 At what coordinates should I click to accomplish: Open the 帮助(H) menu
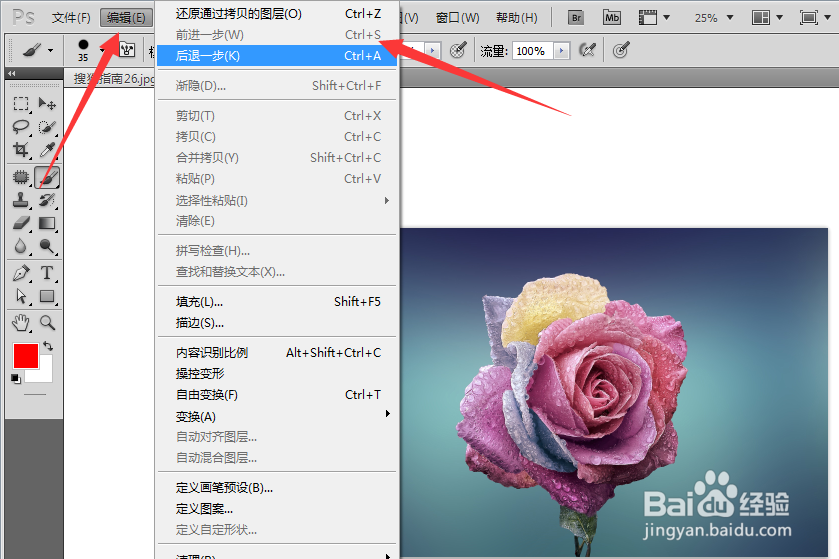516,18
